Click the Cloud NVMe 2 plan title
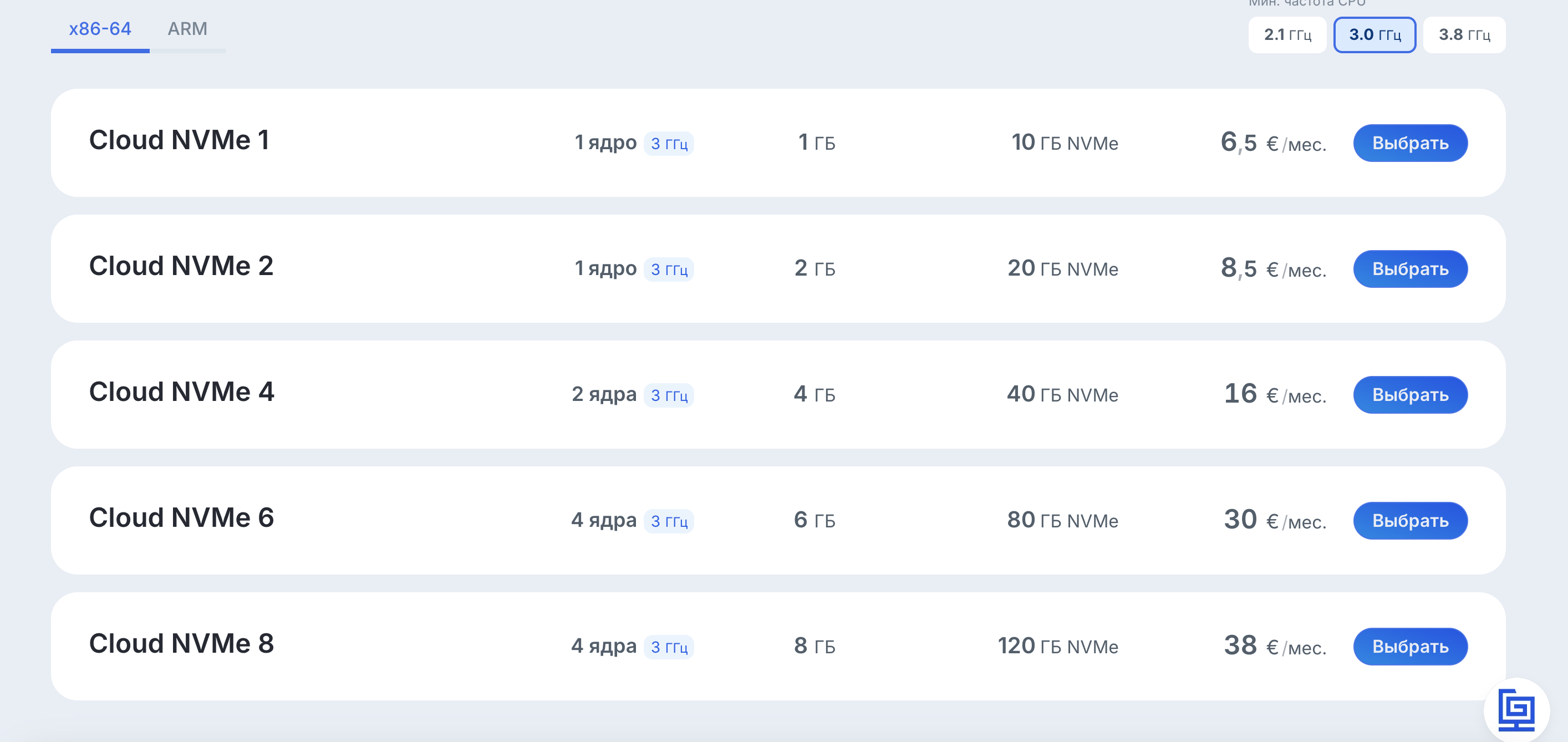The width and height of the screenshot is (1568, 742). [x=181, y=266]
